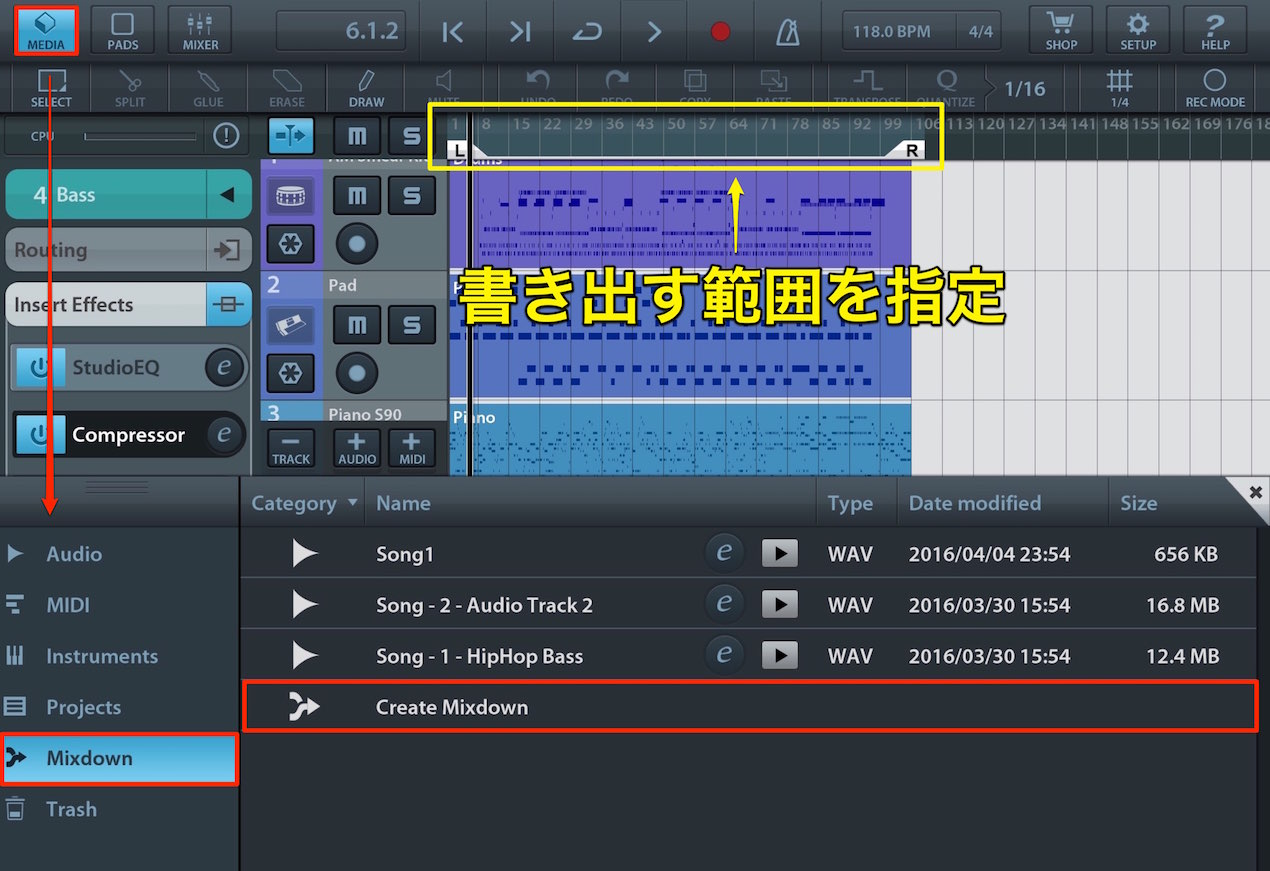Screen dimensions: 1270x871
Task: Open the 1/4 grid setting
Action: pos(1120,88)
